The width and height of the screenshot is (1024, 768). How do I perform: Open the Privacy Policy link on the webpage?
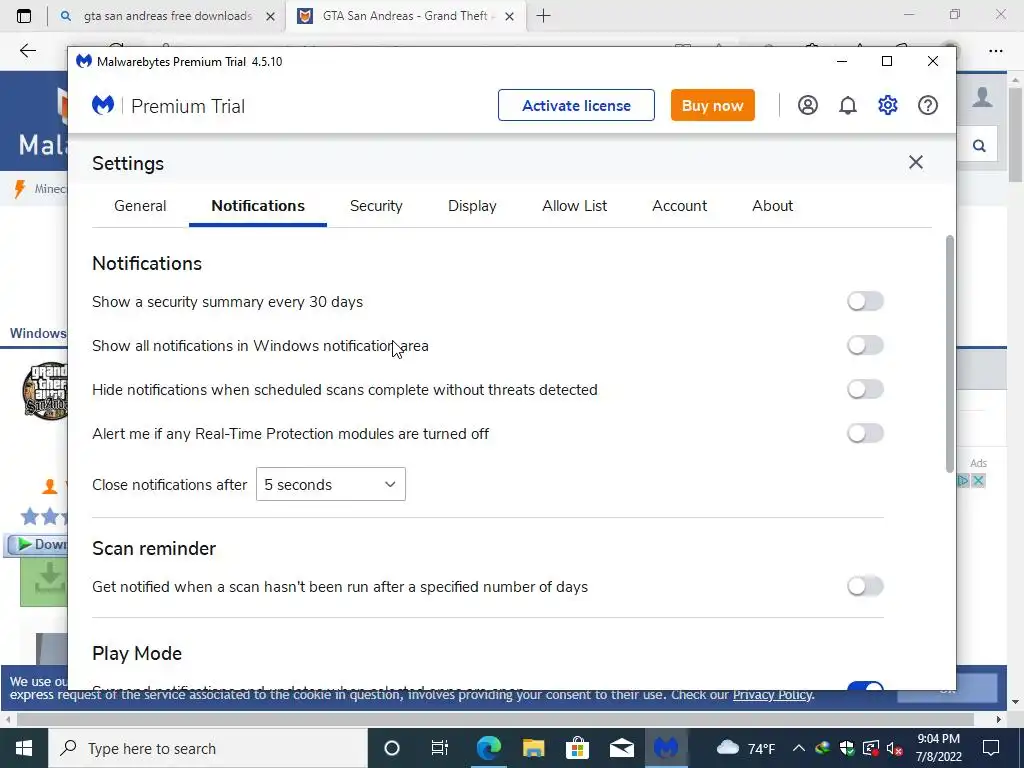point(773,695)
